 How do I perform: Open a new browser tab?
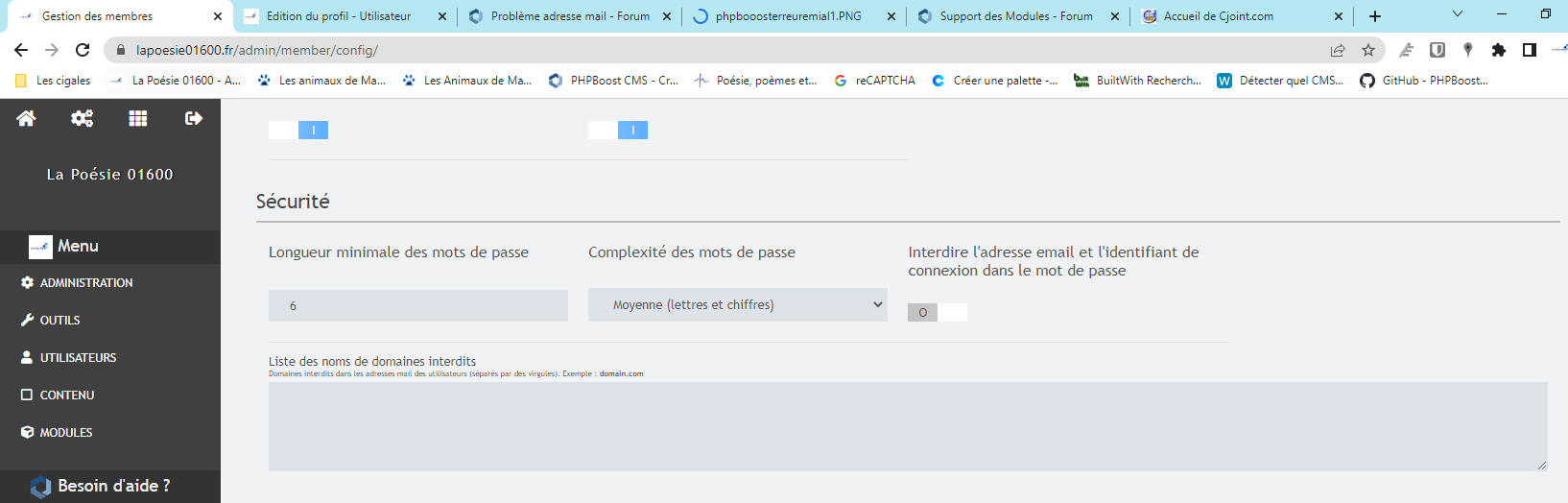[x=1375, y=16]
